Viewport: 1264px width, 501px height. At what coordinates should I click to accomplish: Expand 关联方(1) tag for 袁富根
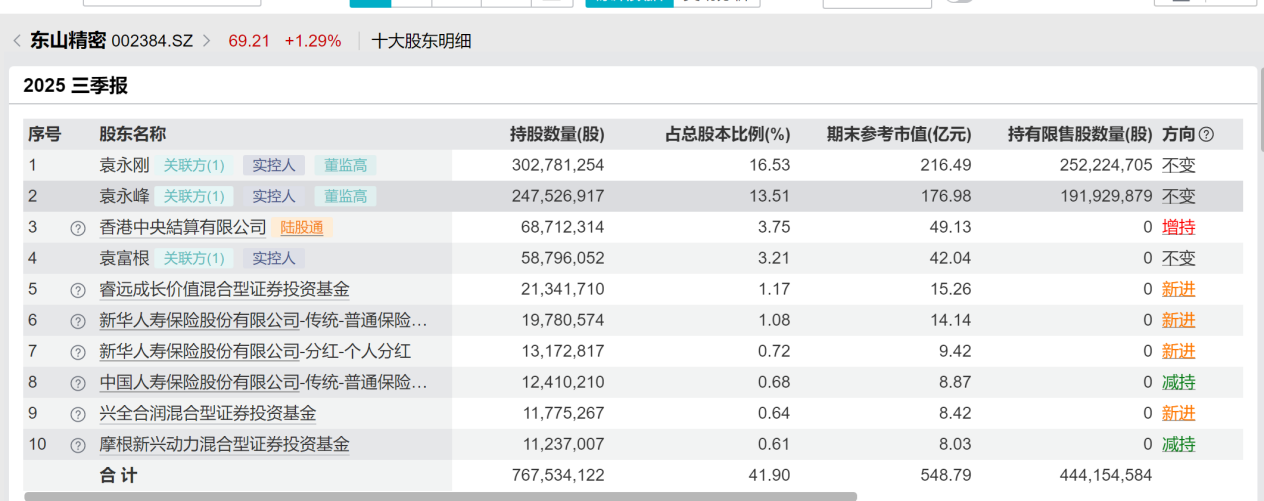click(194, 259)
